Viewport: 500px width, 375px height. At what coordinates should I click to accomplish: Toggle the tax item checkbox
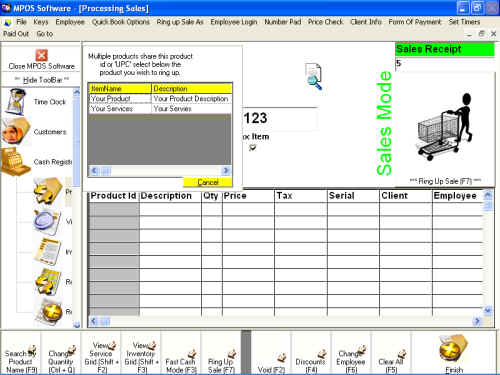[x=252, y=147]
